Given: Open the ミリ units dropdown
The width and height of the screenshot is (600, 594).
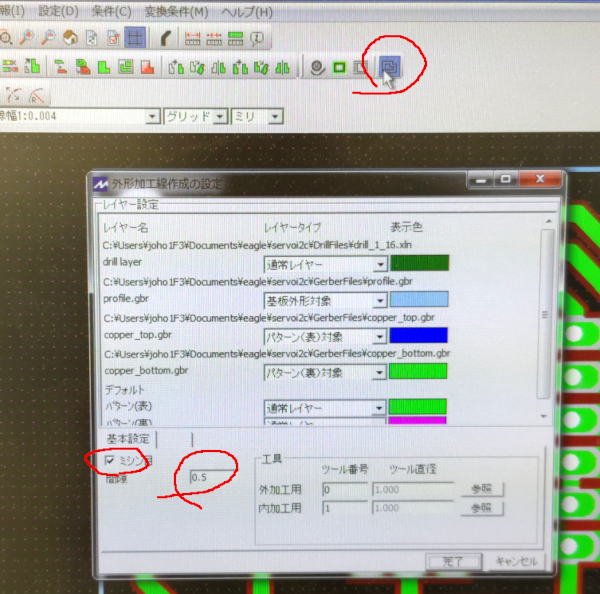Looking at the screenshot, I should pyautogui.click(x=275, y=117).
